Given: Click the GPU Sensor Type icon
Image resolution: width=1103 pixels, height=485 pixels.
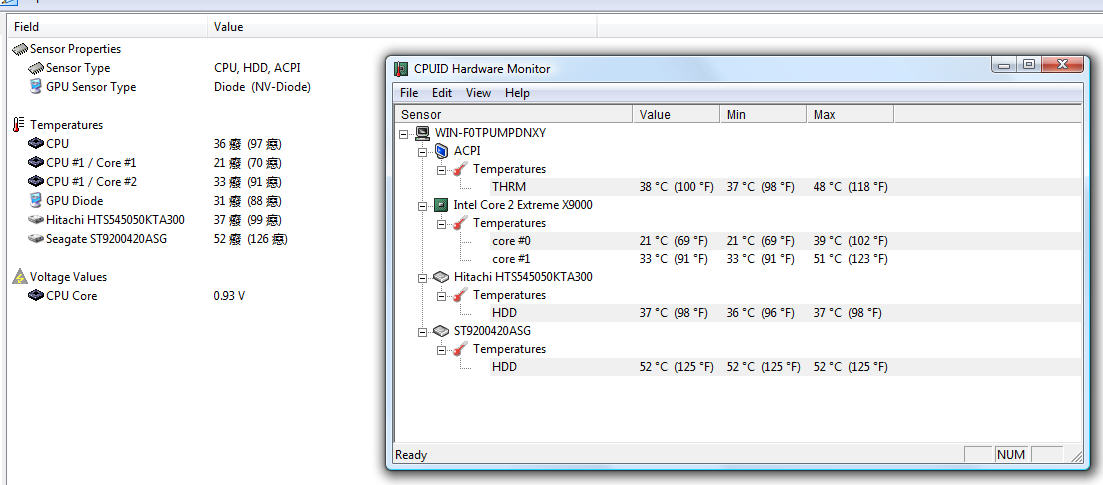Looking at the screenshot, I should pyautogui.click(x=36, y=87).
